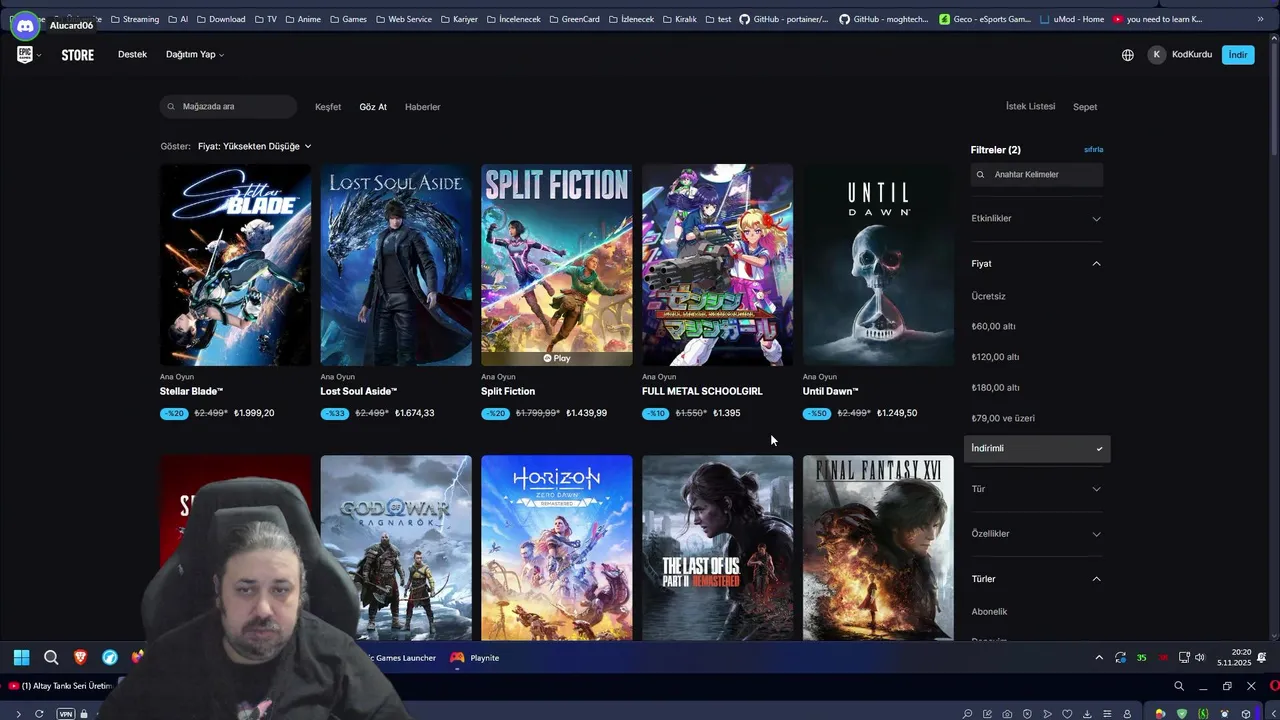The width and height of the screenshot is (1280, 720).
Task: Click the blue İndir button
Action: [1238, 55]
